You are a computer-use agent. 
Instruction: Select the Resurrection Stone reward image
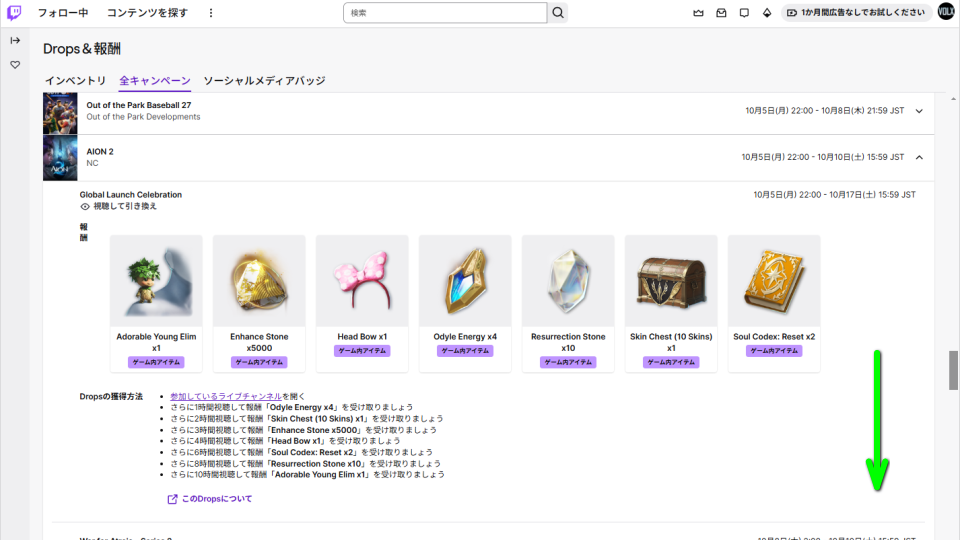pos(568,281)
